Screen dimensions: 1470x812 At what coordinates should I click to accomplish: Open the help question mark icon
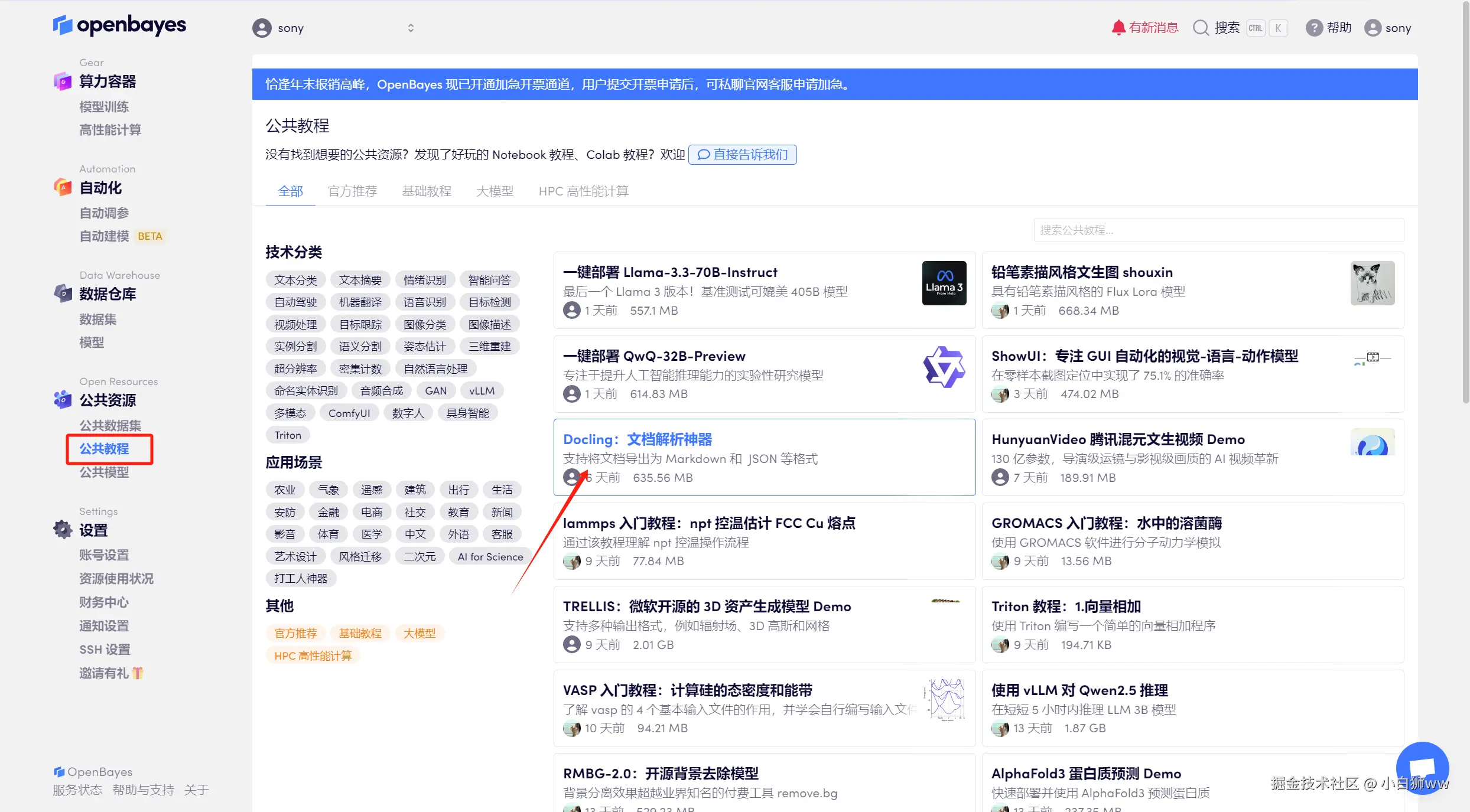[x=1313, y=28]
